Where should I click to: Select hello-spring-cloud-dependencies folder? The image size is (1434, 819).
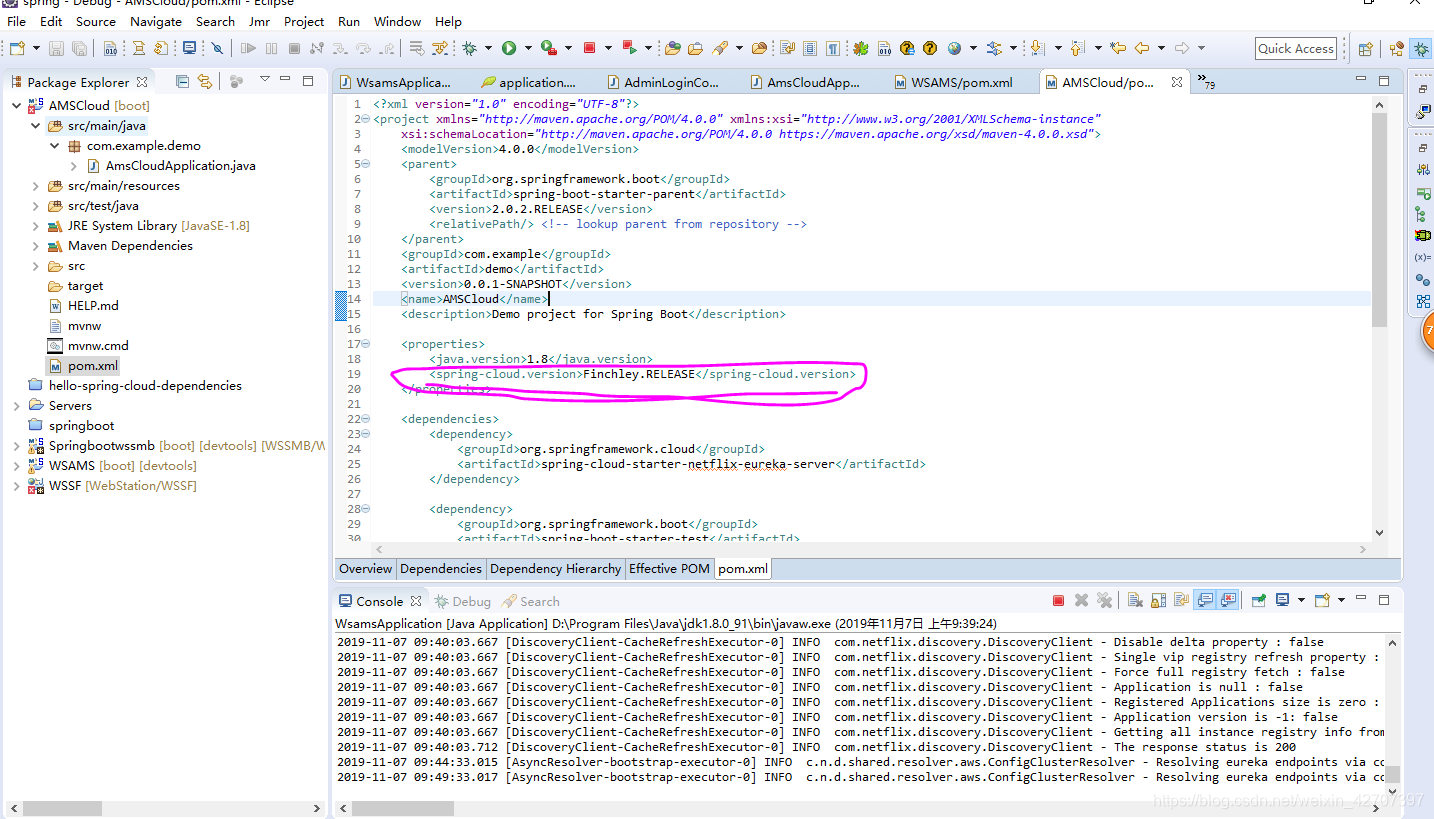(x=145, y=386)
